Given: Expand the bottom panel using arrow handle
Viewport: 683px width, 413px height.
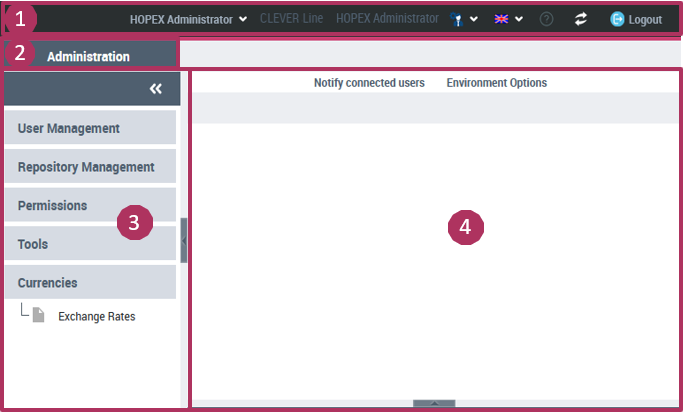Looking at the screenshot, I should tap(434, 404).
